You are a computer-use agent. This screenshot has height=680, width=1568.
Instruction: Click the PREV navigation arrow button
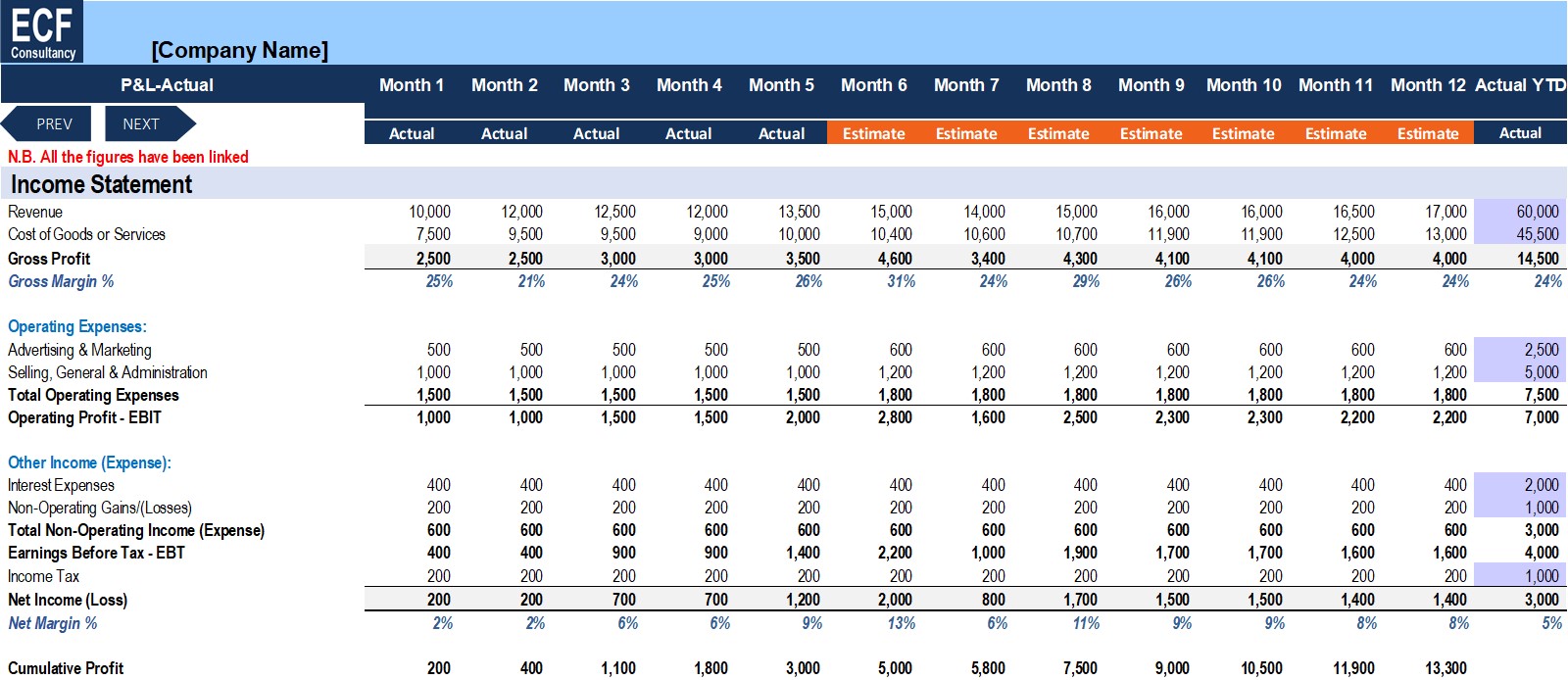[x=46, y=124]
